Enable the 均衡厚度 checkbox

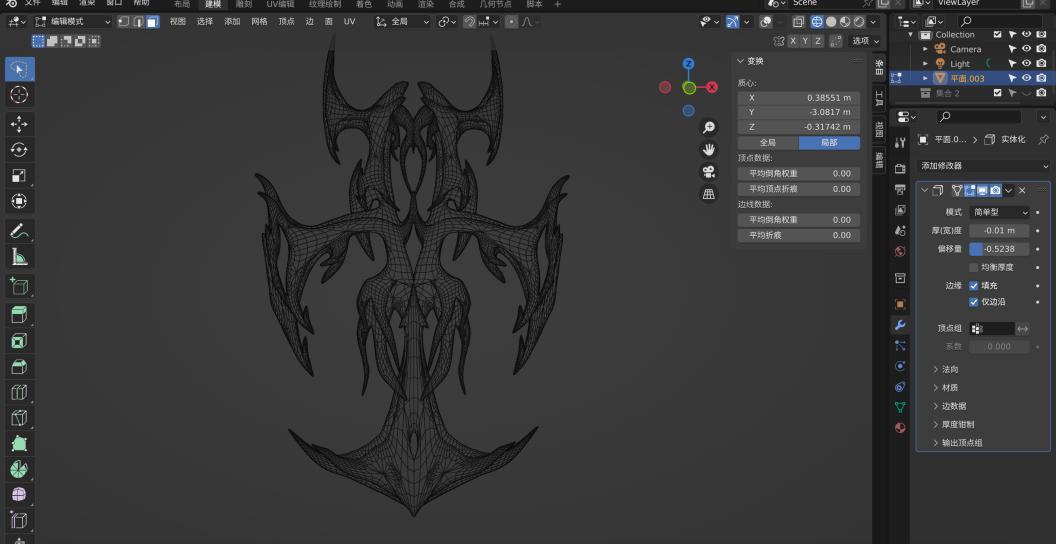coord(974,268)
